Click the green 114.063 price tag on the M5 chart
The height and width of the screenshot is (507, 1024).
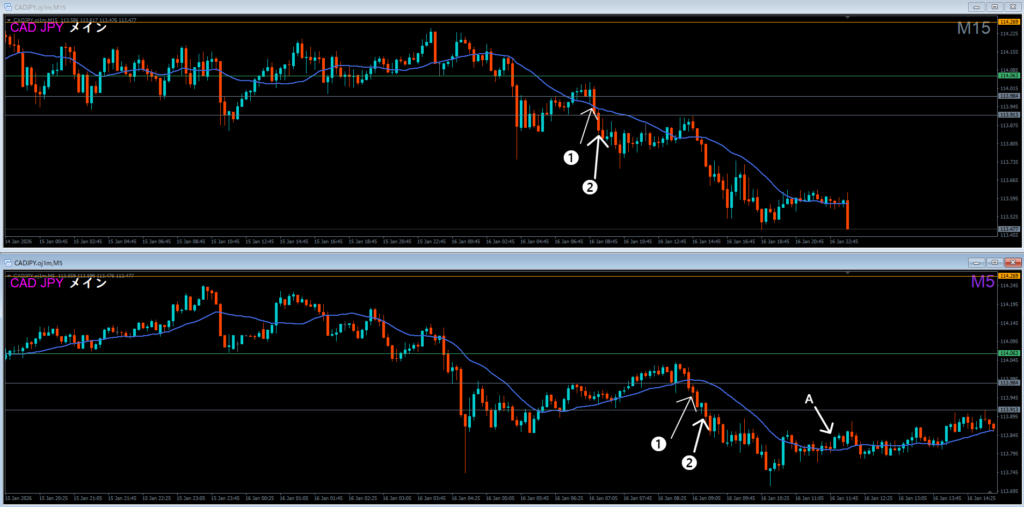[x=1009, y=353]
